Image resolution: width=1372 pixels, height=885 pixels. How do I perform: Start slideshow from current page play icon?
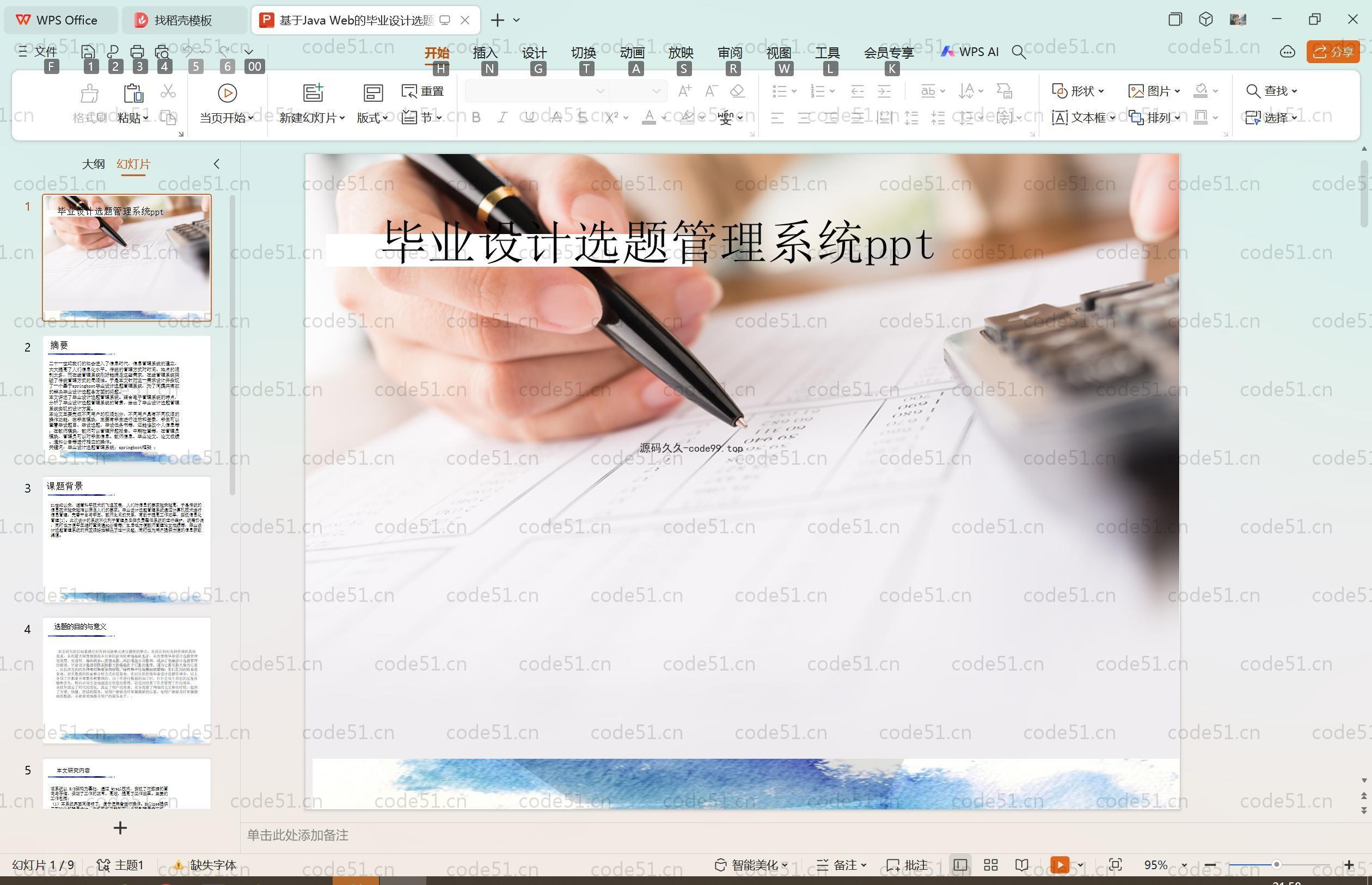tap(227, 93)
